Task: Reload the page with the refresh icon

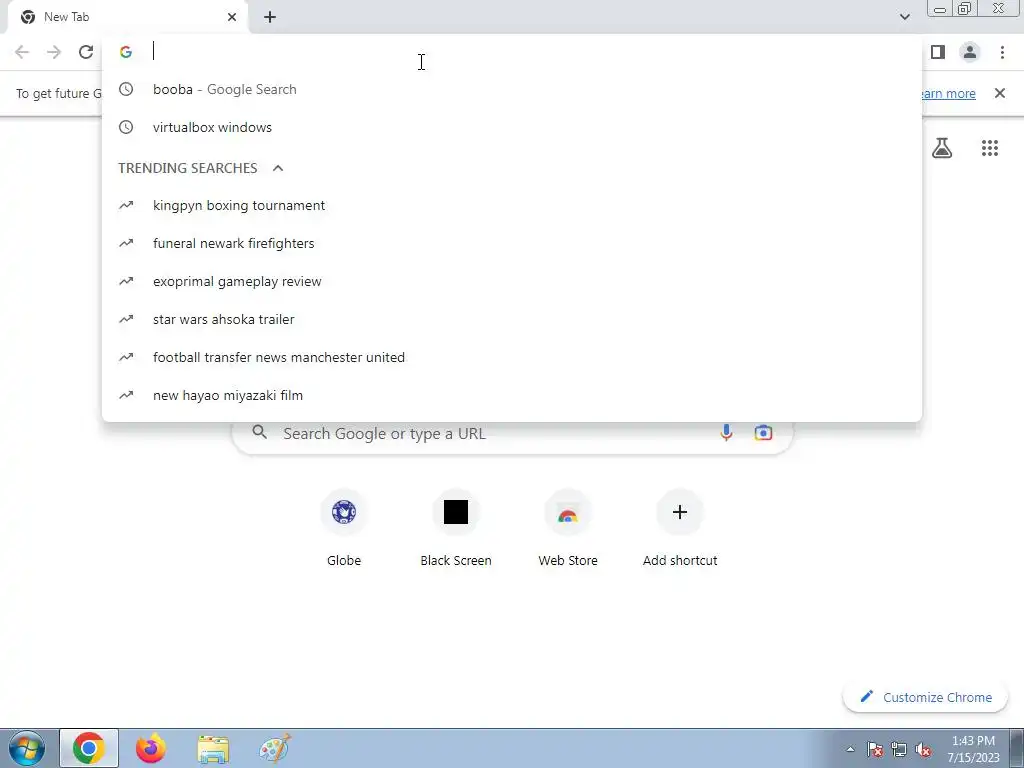Action: point(86,52)
